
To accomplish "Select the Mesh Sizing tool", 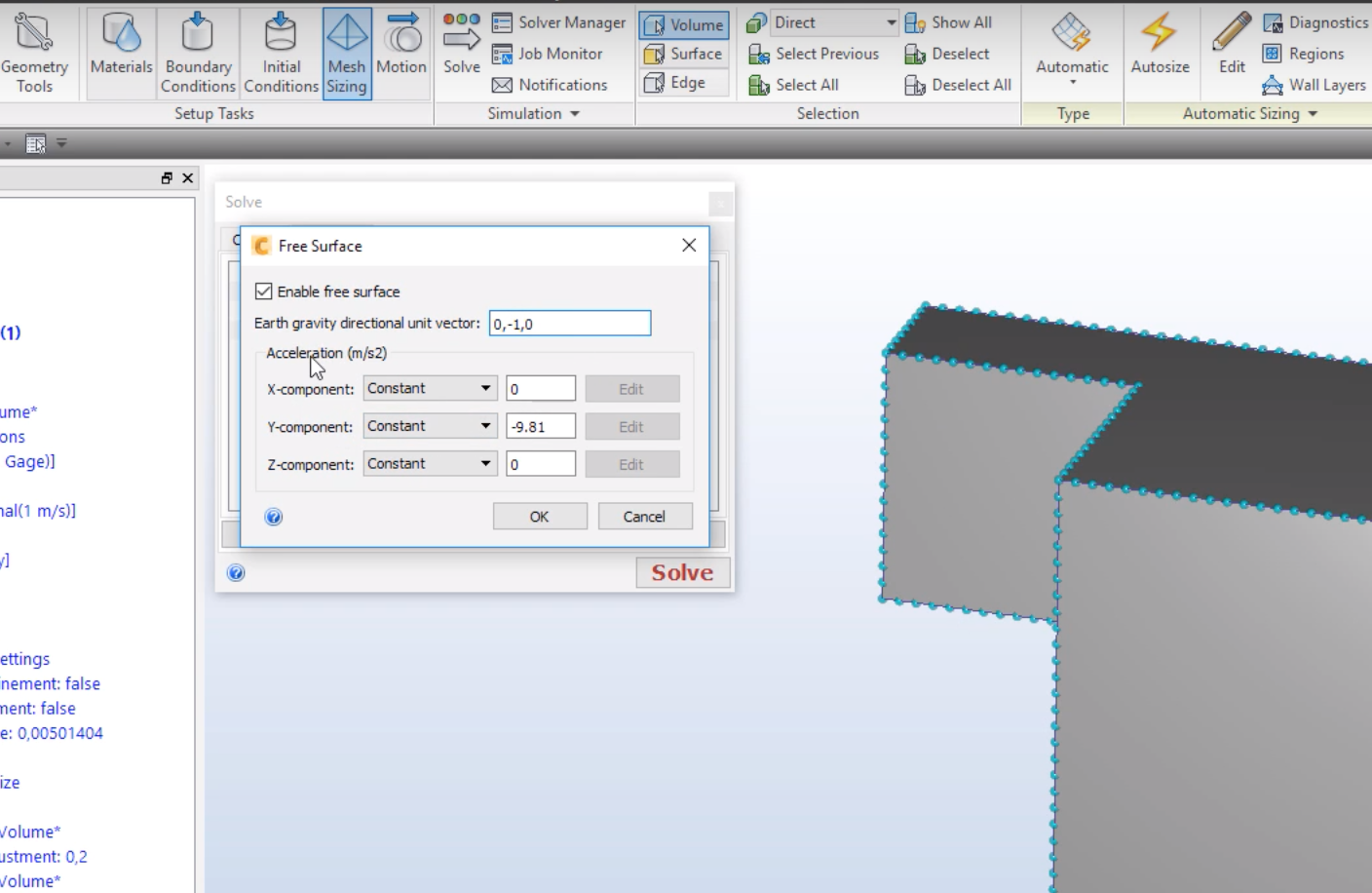I will [348, 54].
